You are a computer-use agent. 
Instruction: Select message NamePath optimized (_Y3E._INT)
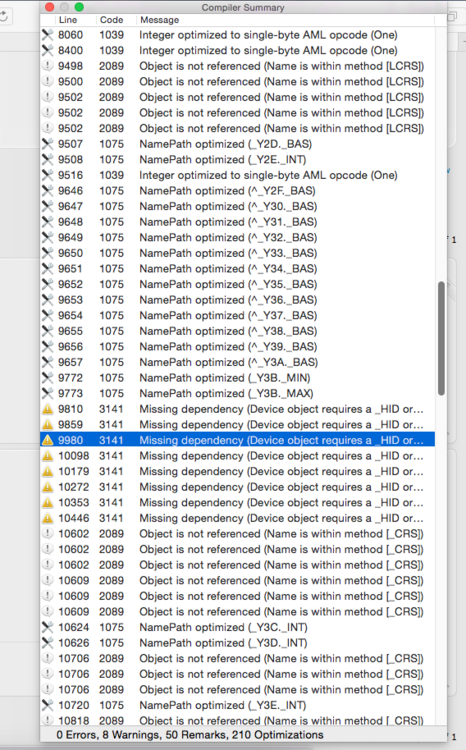(x=222, y=705)
